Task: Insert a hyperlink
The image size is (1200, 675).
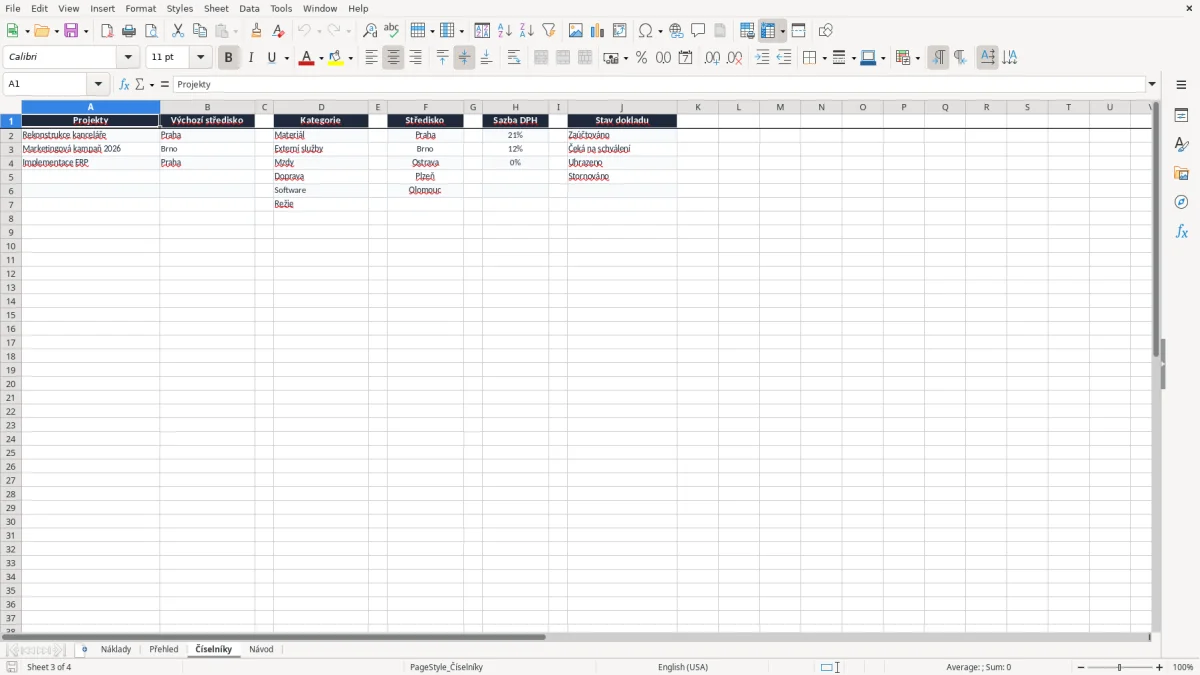Action: 676,31
